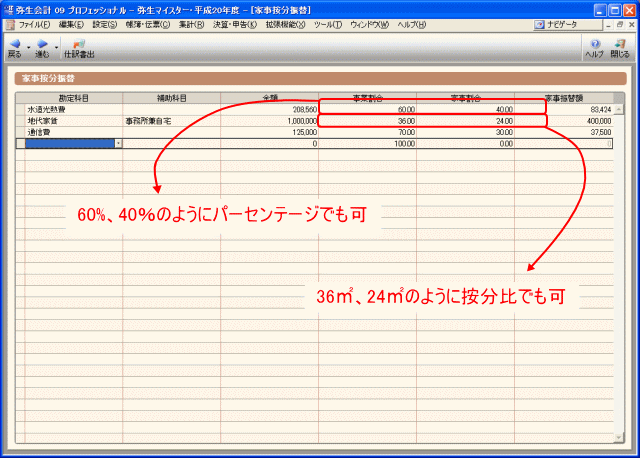Open the 勘定科目 dropdown in the empty row
The width and height of the screenshot is (640, 458).
118,143
